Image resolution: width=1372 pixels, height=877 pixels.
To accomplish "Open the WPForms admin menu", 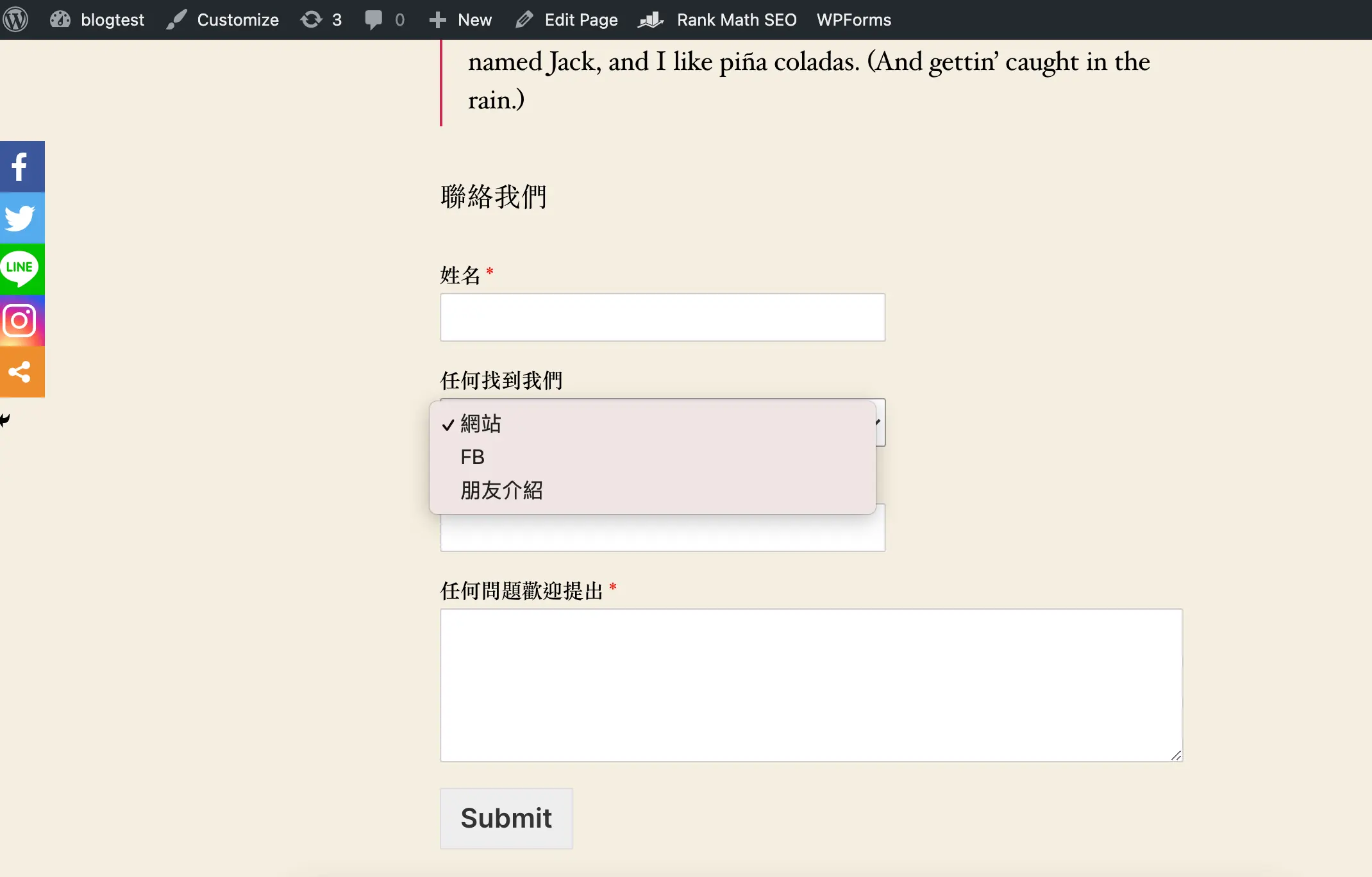I will click(853, 19).
